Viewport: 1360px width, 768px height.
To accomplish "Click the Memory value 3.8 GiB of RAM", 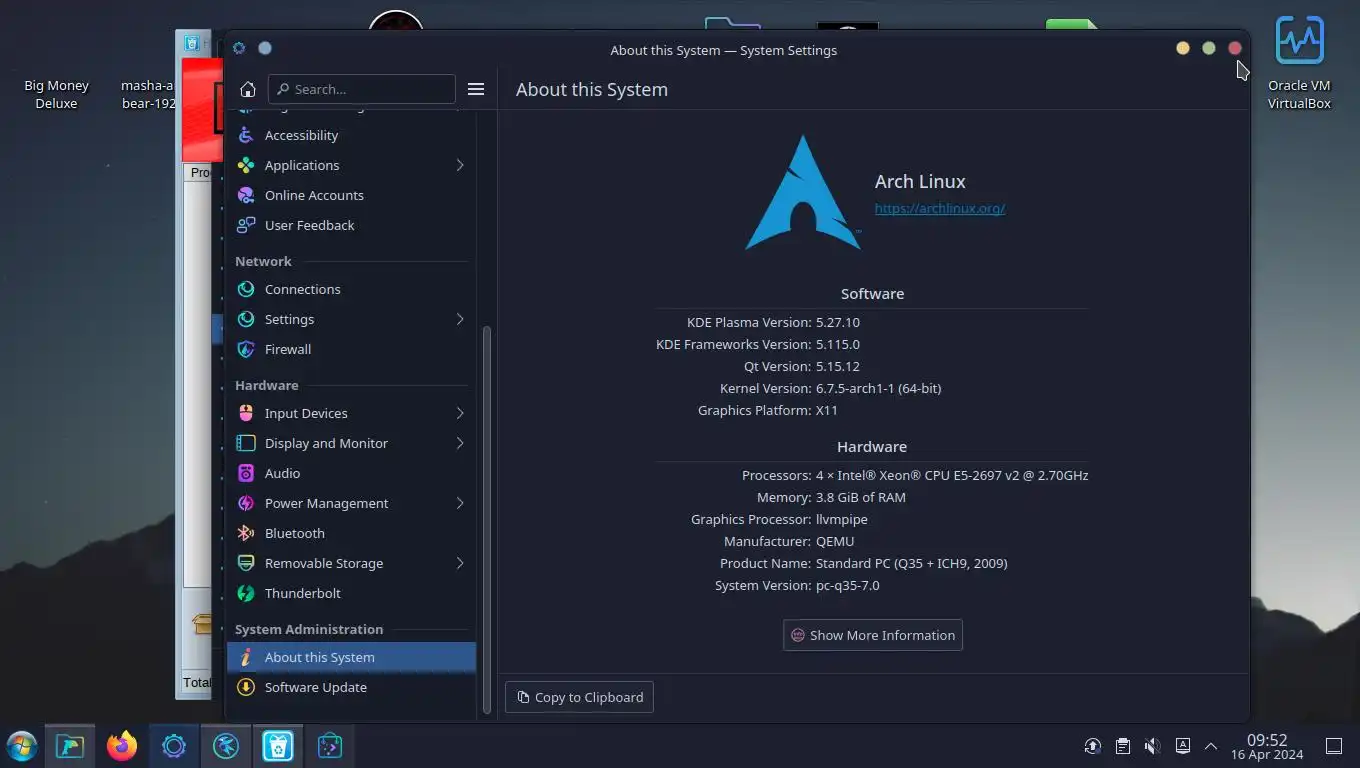I will coord(861,497).
